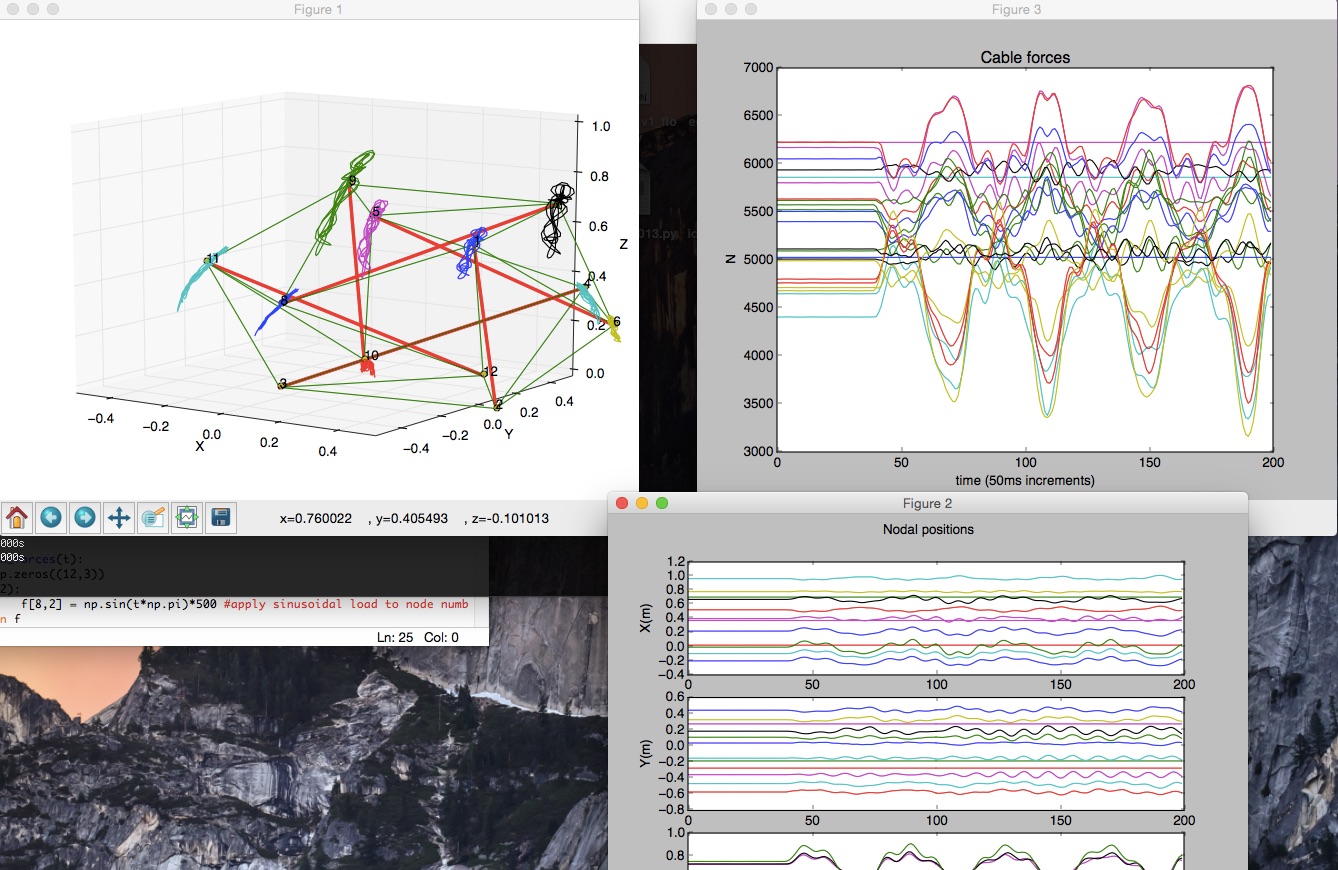Maximize Figure 2 with green button
The image size is (1338, 870).
coord(661,503)
